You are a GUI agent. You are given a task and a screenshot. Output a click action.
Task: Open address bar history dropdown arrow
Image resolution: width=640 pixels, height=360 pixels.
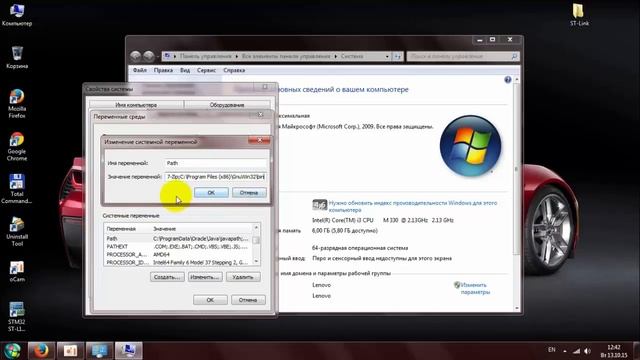pyautogui.click(x=387, y=56)
